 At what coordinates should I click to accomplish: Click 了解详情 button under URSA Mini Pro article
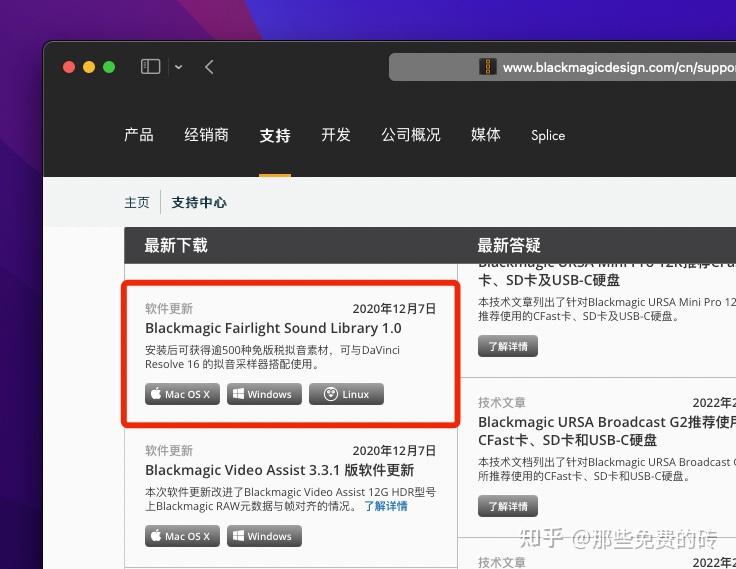point(508,346)
